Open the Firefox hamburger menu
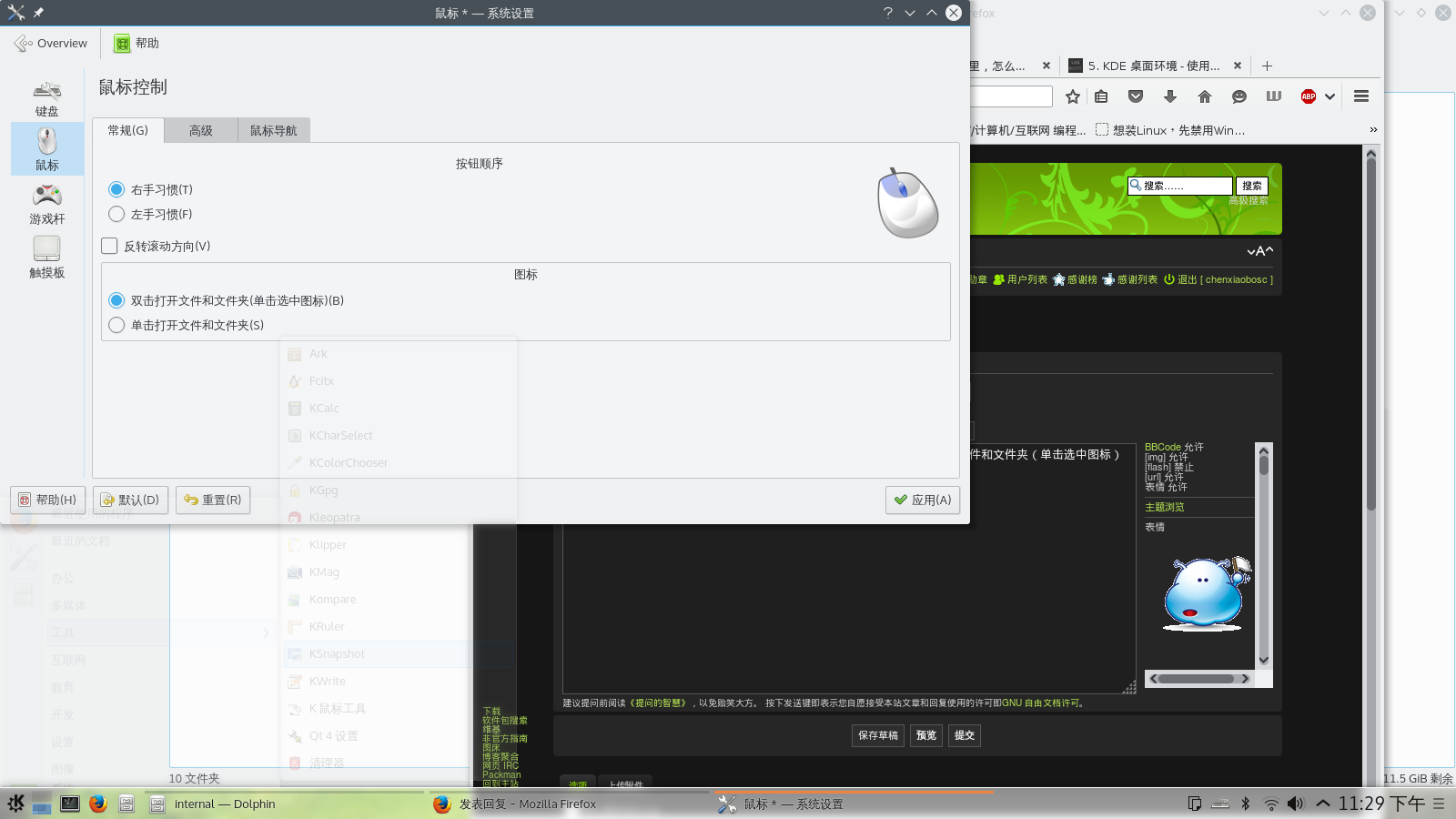1456x819 pixels. tap(1361, 96)
